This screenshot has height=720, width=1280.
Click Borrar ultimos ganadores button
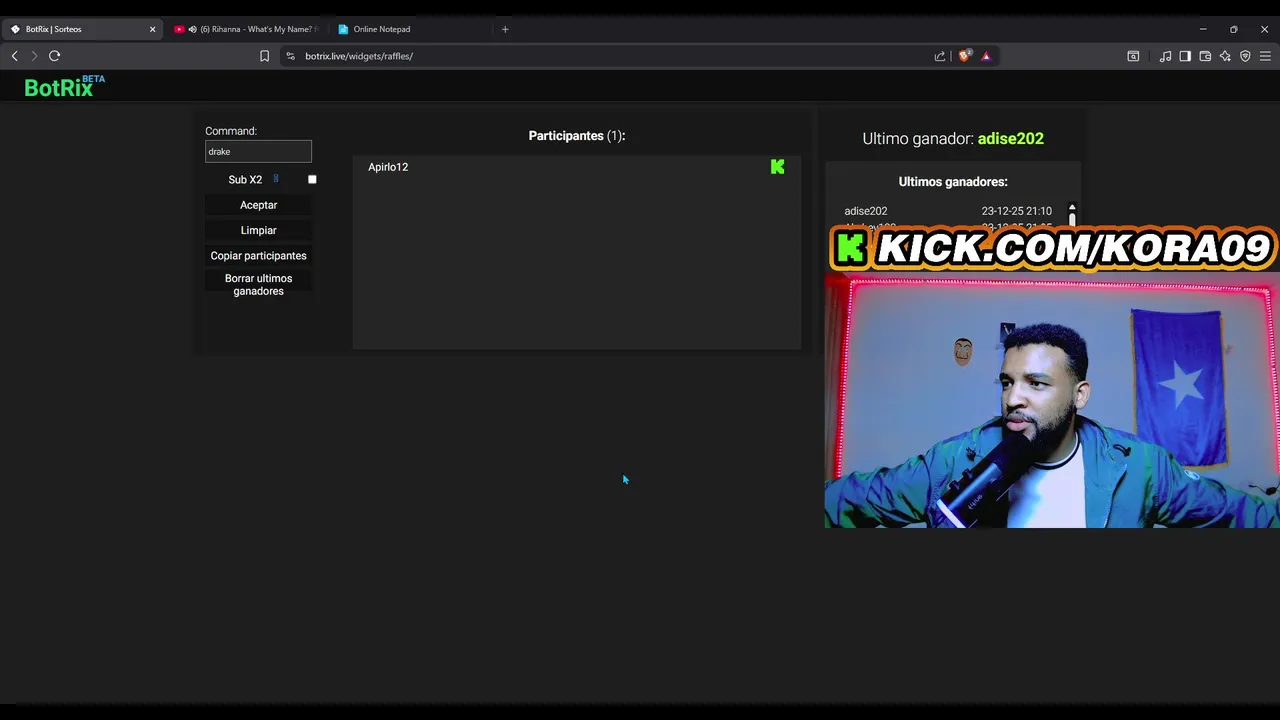258,285
